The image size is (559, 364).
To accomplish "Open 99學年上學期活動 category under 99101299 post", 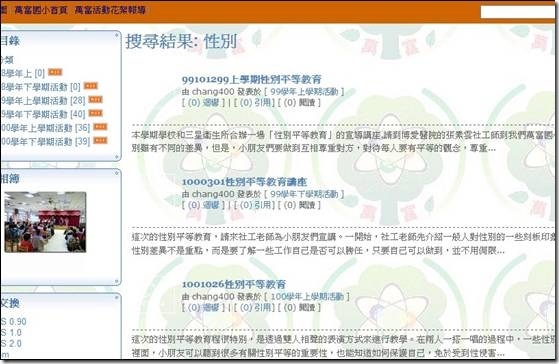I will coord(304,92).
